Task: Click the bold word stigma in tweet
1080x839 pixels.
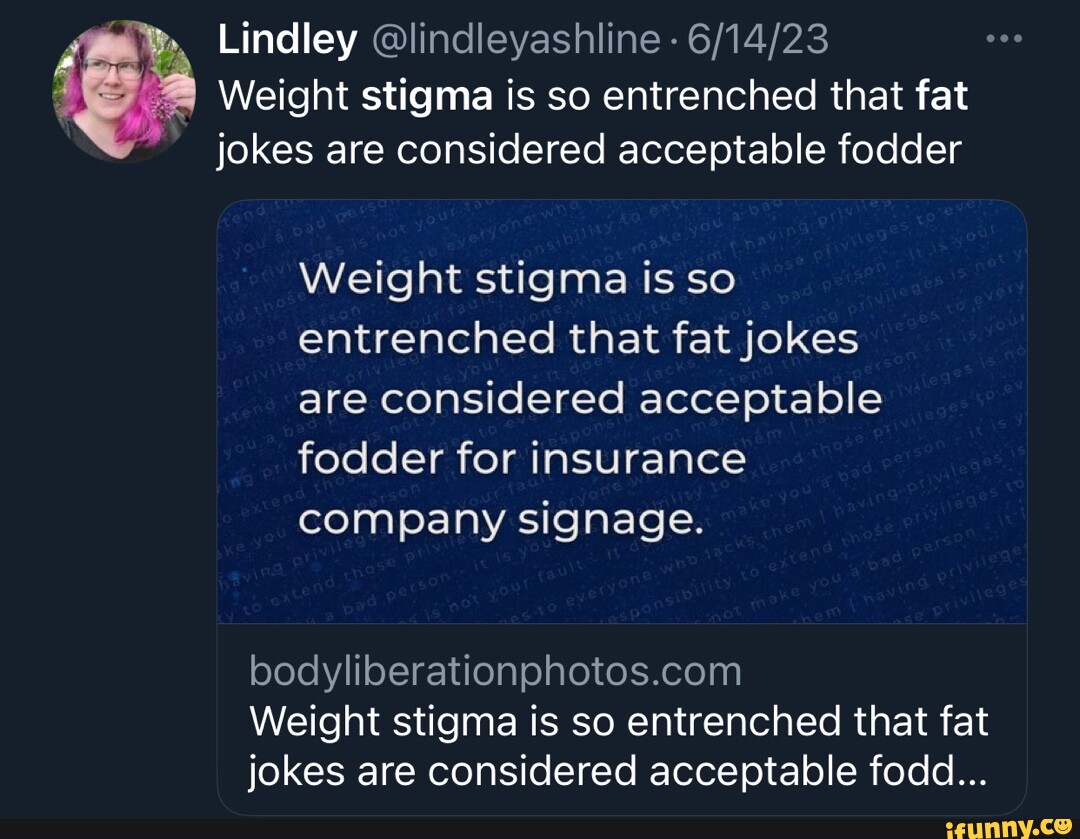Action: pyautogui.click(x=427, y=96)
